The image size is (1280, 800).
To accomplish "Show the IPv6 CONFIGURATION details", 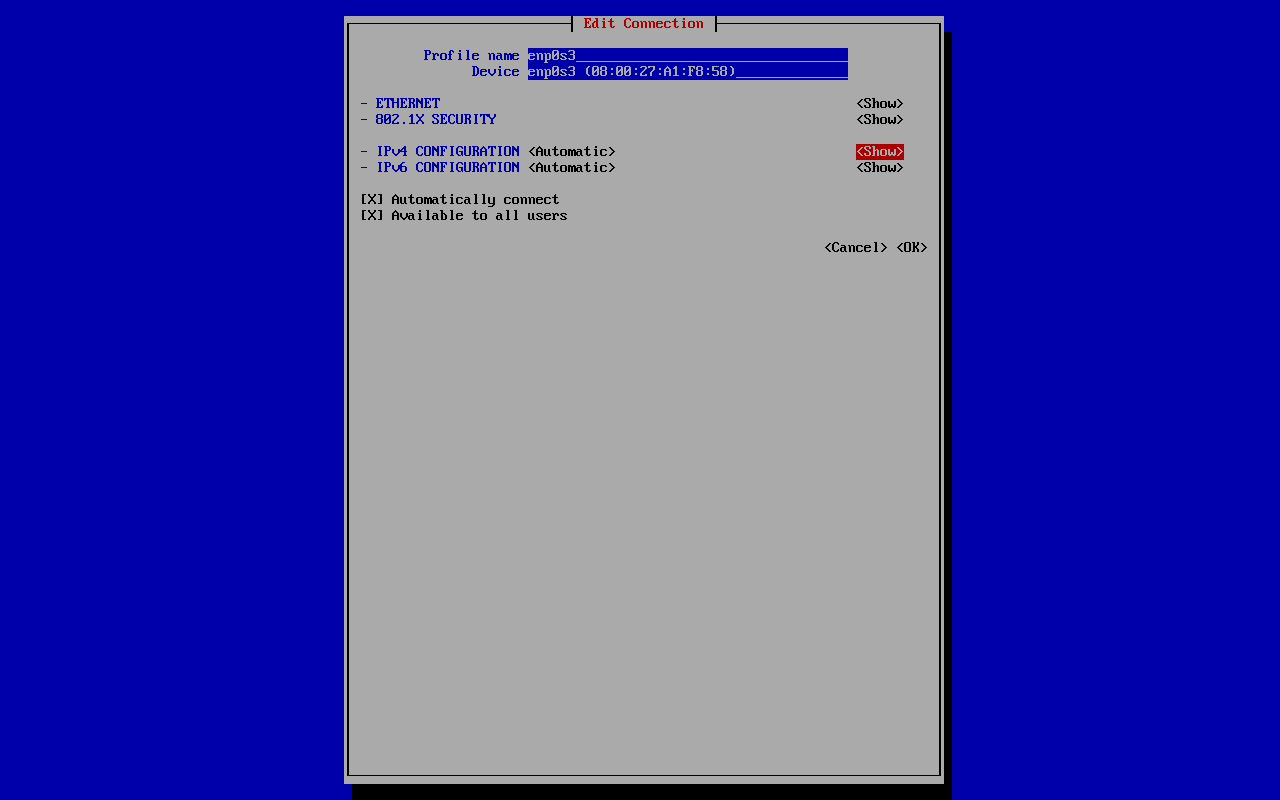I will (879, 168).
